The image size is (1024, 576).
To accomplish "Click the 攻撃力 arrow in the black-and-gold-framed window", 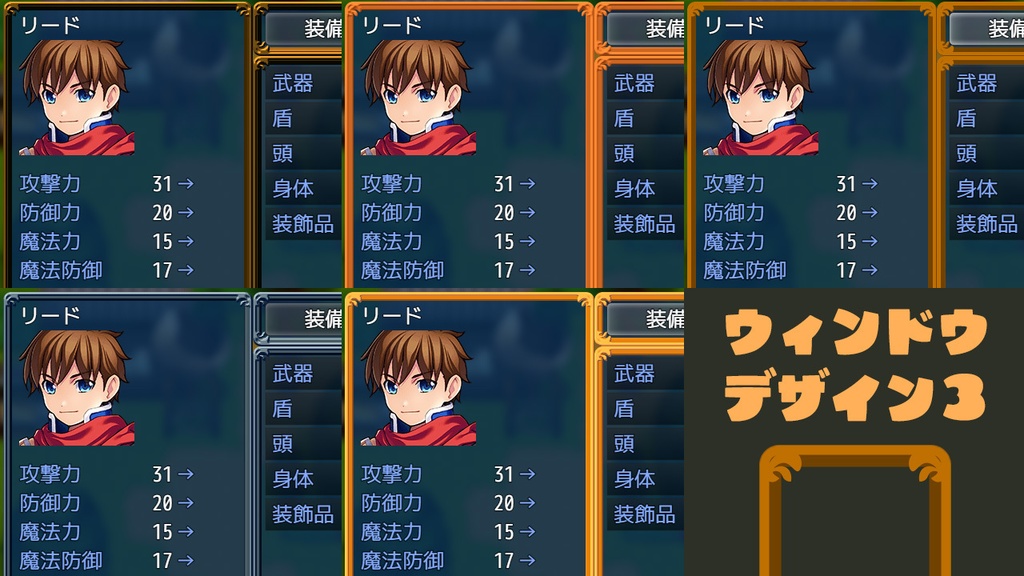I will click(x=185, y=184).
